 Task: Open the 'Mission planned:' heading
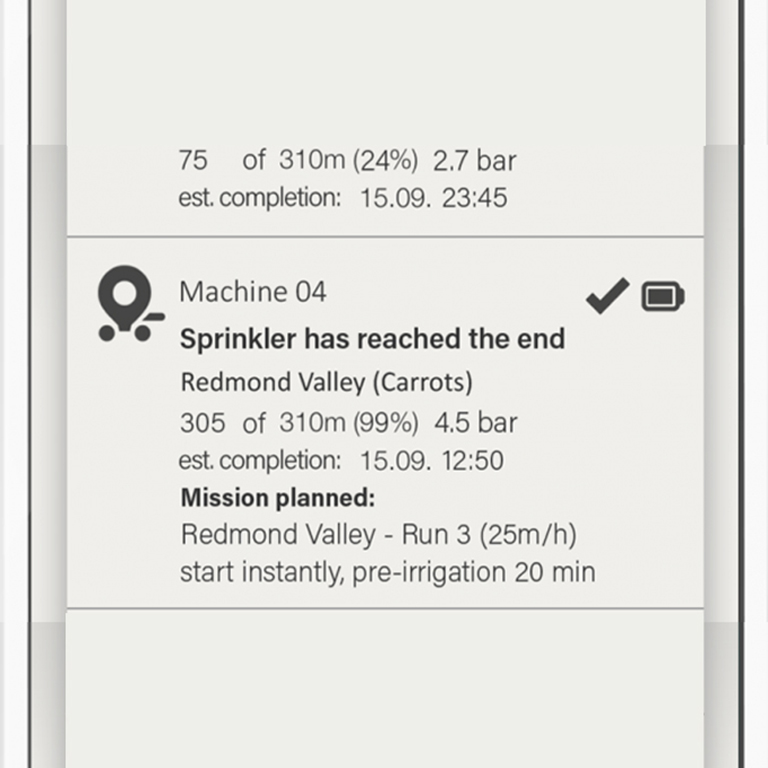pyautogui.click(x=278, y=498)
